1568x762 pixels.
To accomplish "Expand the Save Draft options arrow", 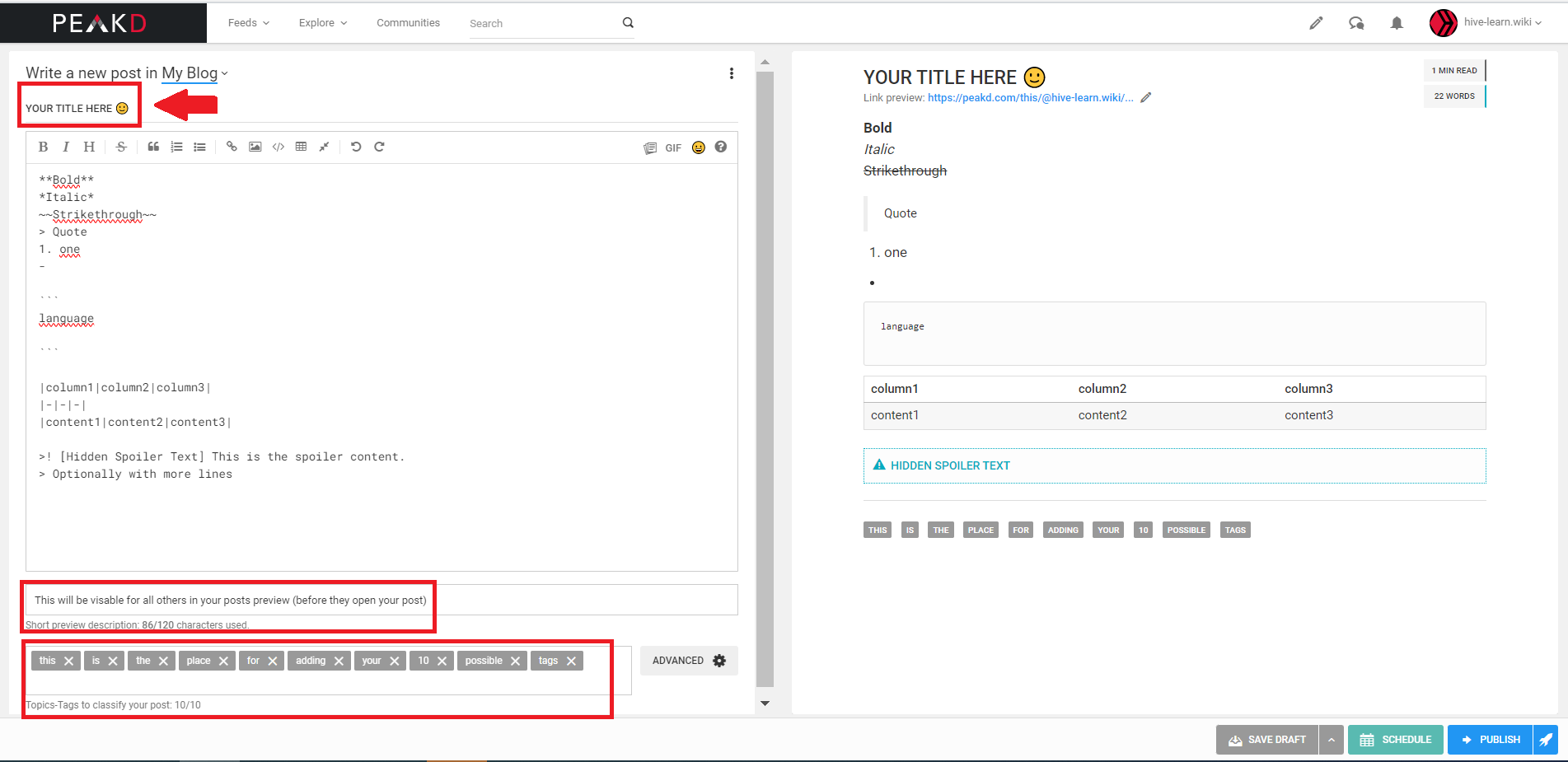I will coord(1332,740).
